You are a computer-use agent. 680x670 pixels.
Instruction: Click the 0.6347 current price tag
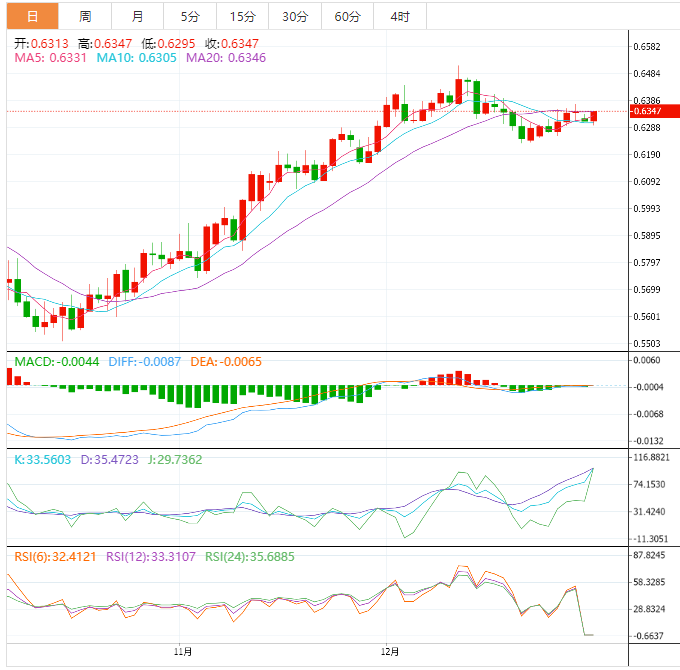click(649, 111)
